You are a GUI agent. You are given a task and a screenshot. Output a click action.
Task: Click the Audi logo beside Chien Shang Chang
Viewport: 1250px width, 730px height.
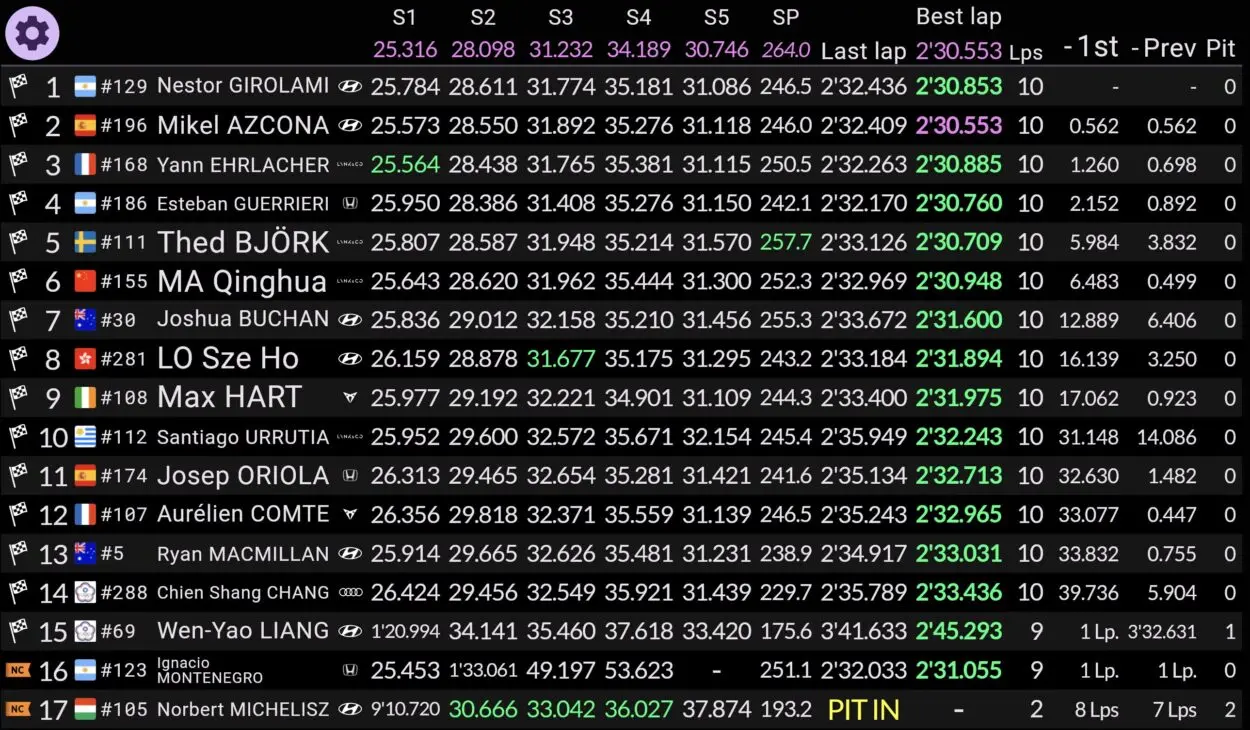coord(349,593)
